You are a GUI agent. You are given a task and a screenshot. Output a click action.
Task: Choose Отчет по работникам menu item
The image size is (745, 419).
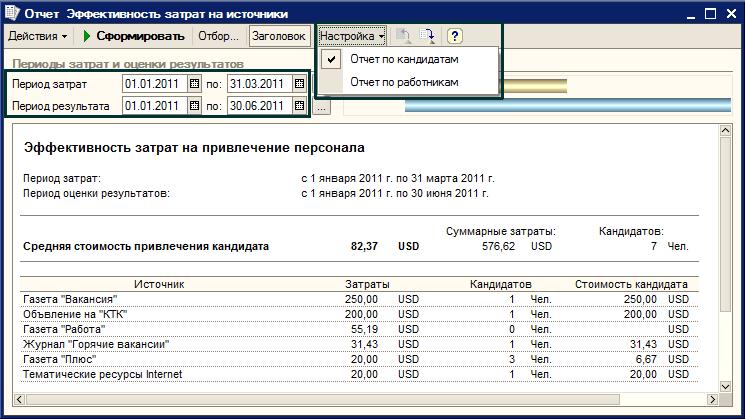402,82
